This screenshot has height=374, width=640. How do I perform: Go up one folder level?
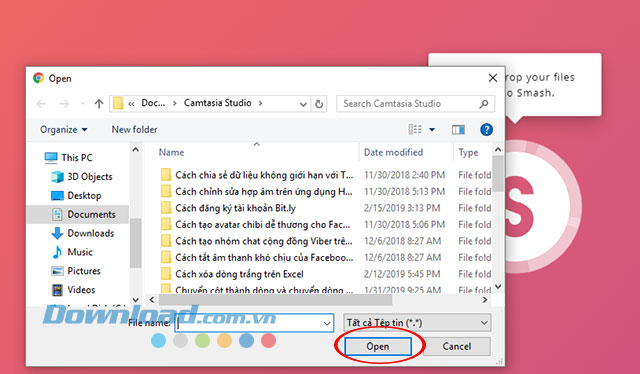(99, 104)
